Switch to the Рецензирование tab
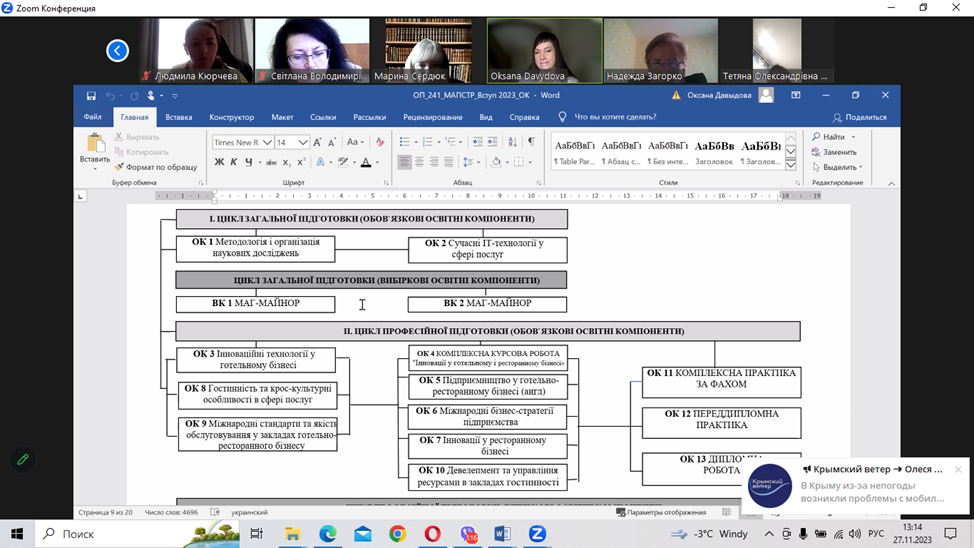The height and width of the screenshot is (548, 974). 432,117
